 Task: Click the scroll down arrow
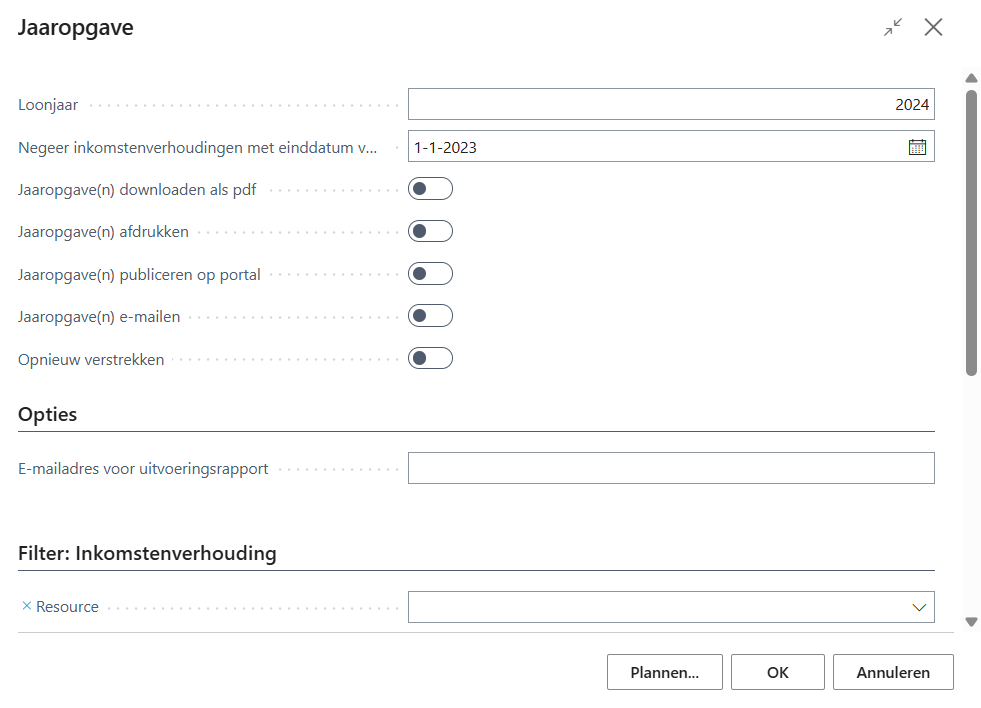coord(970,622)
